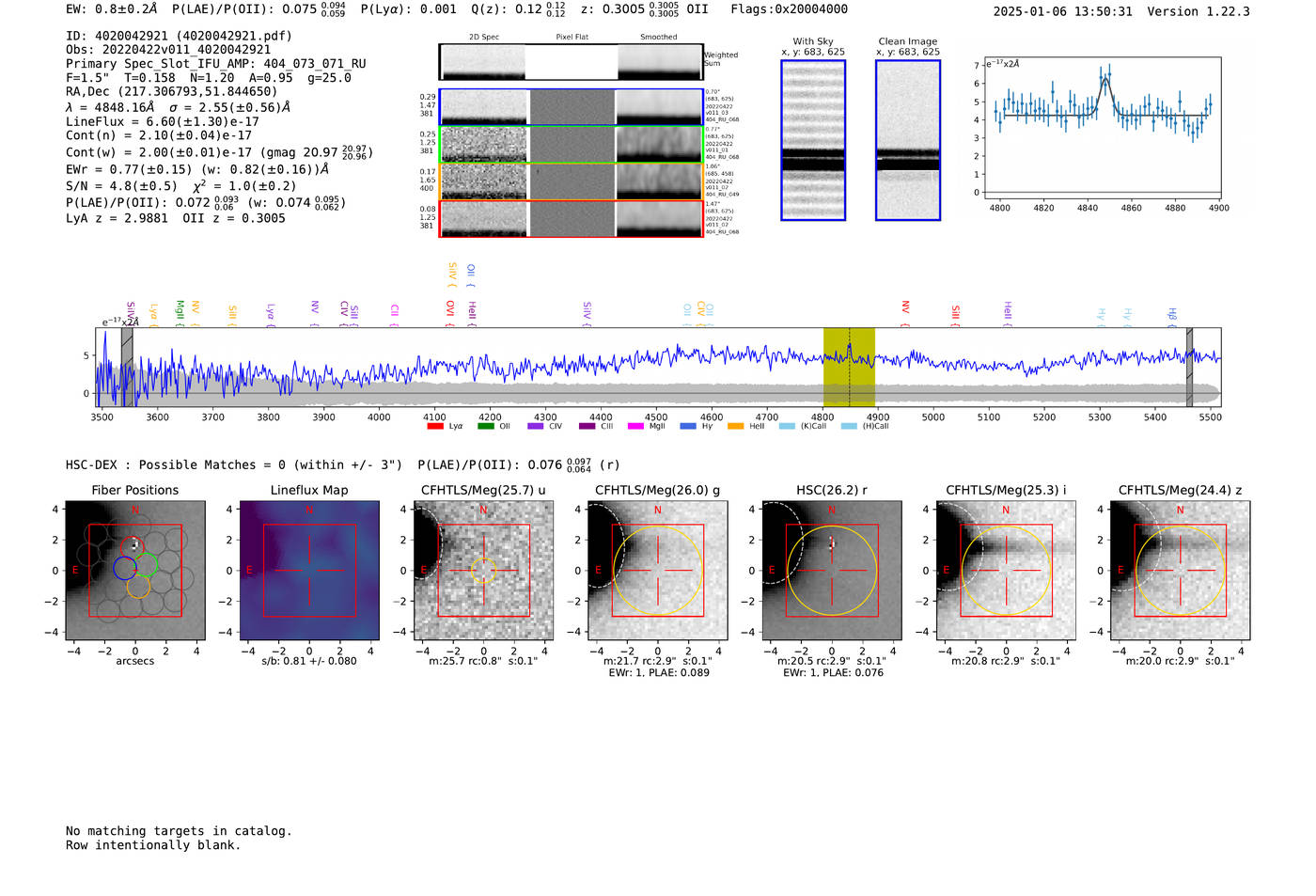The height and width of the screenshot is (896, 1316).
Task: Click the (K)CaII legend swatch
Action: click(787, 427)
